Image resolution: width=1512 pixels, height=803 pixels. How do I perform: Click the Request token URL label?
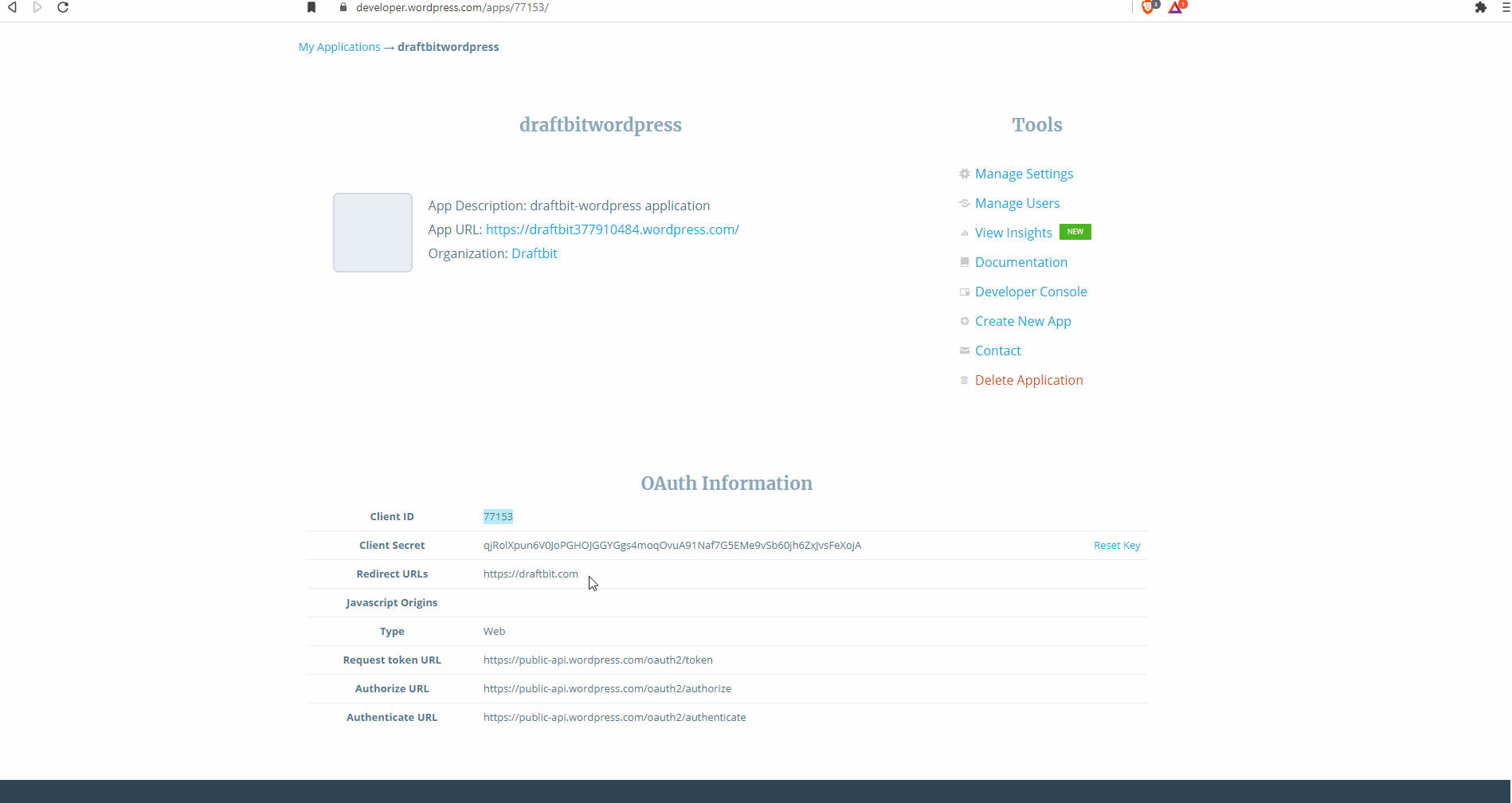392,660
